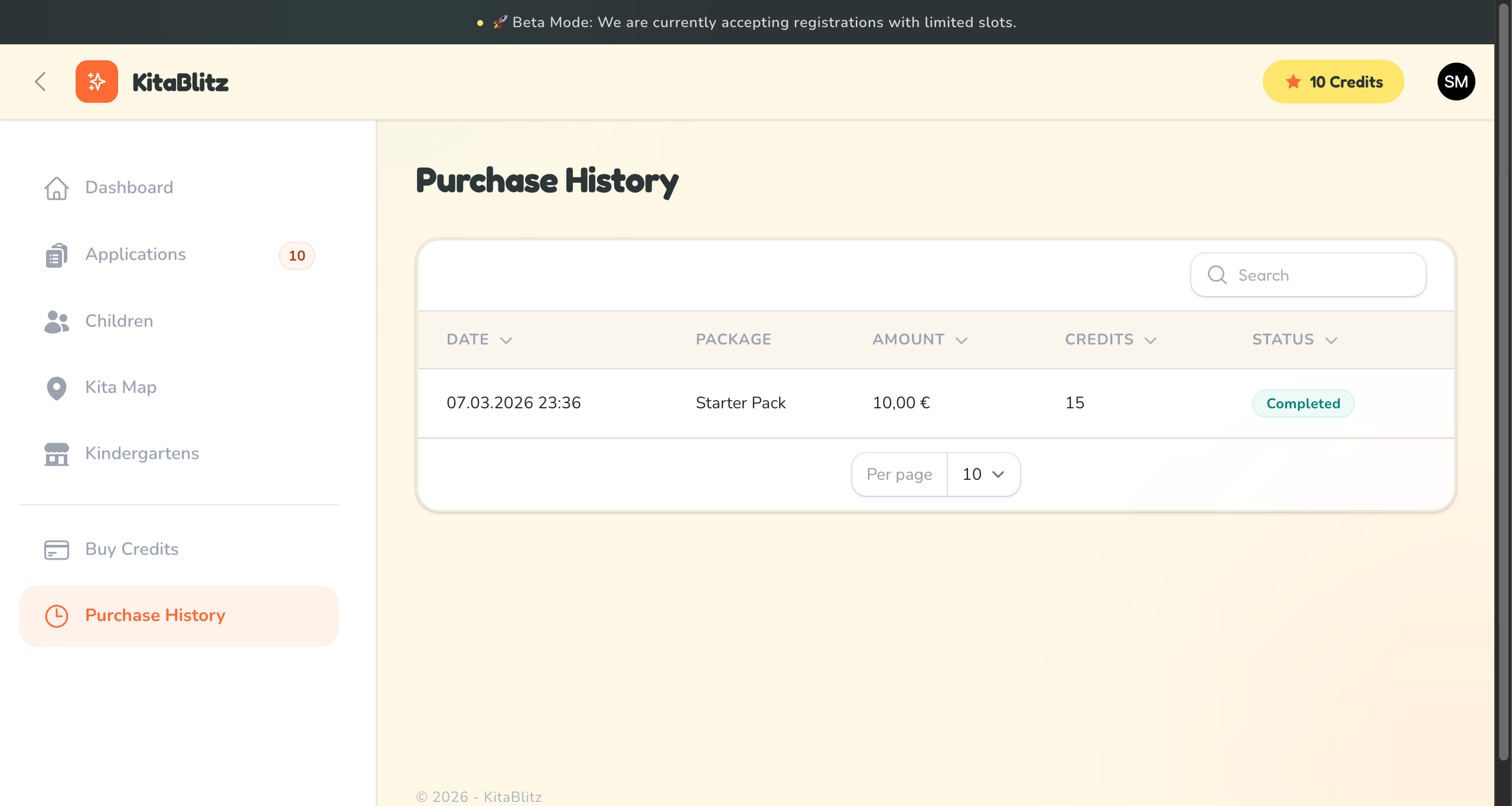Viewport: 1512px width, 806px height.
Task: Click the Purchase History clock icon
Action: (57, 616)
